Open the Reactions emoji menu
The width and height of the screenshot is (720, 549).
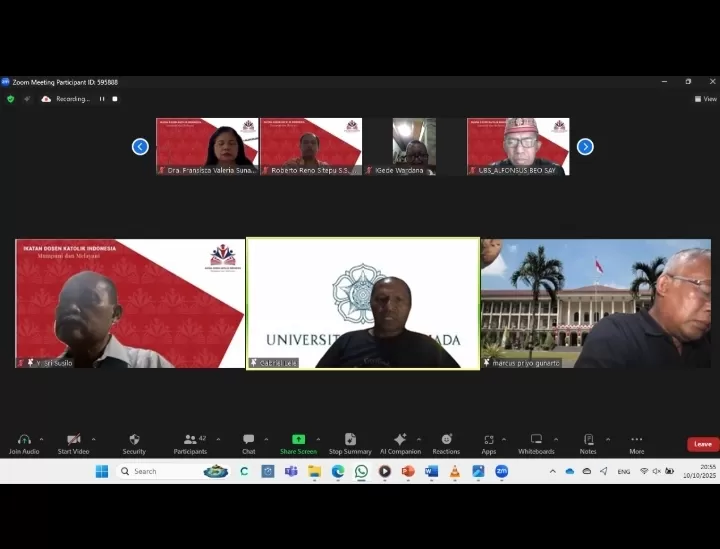(x=446, y=440)
